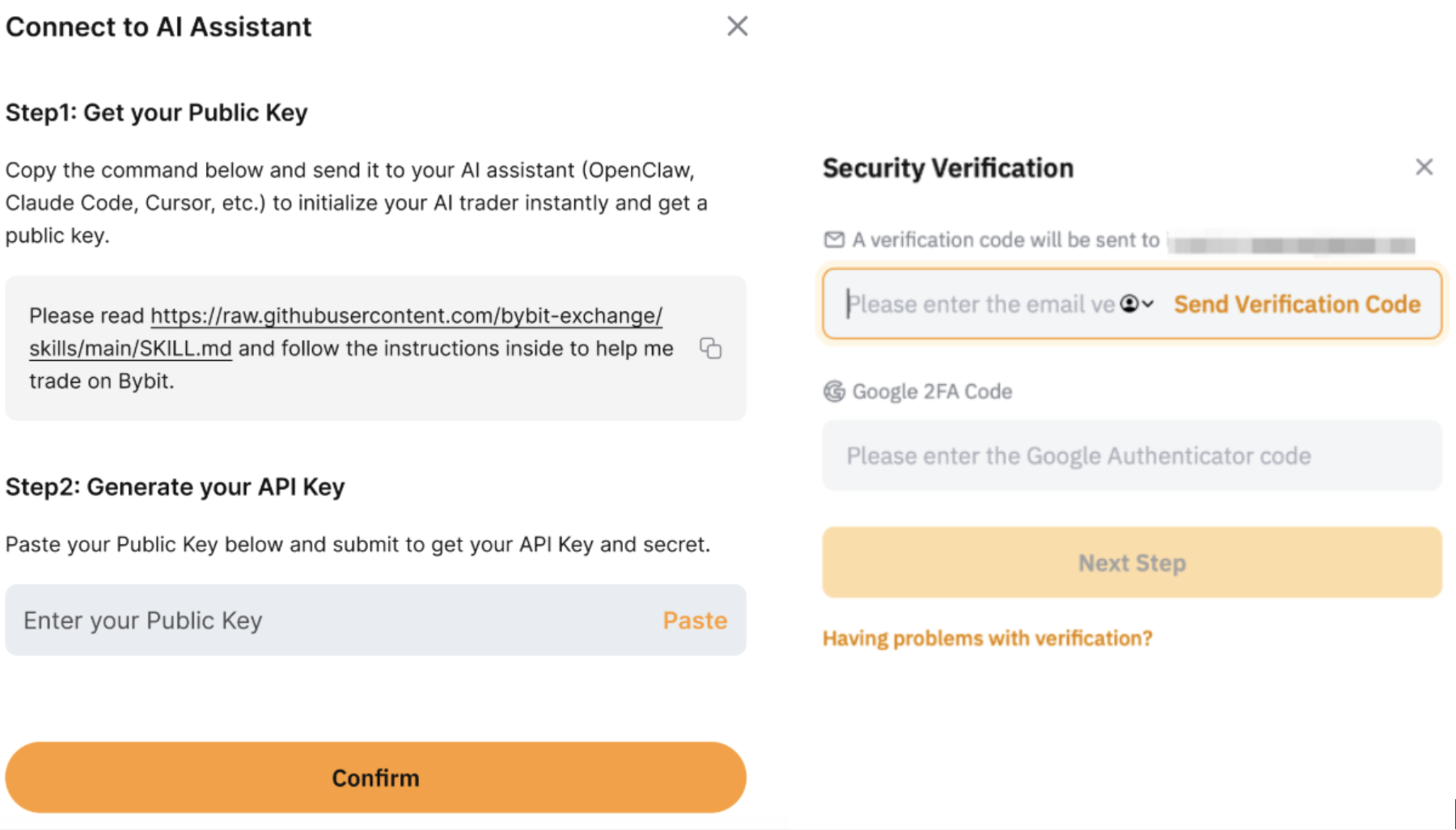
Task: Focus the Google Authenticator code field
Action: (1132, 455)
